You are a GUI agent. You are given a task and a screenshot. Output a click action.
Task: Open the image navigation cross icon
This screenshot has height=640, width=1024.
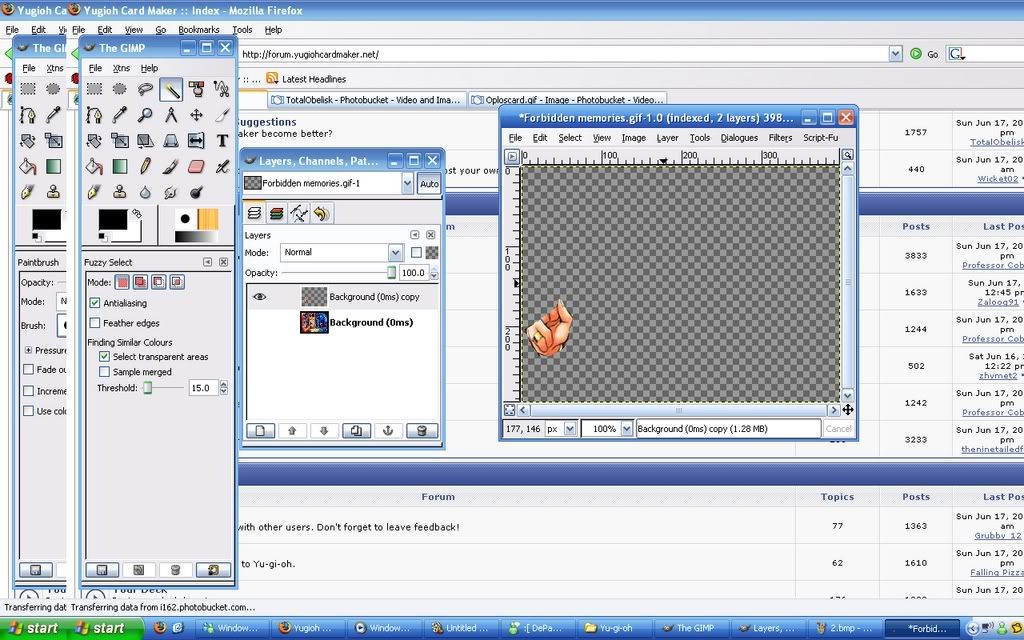click(848, 410)
